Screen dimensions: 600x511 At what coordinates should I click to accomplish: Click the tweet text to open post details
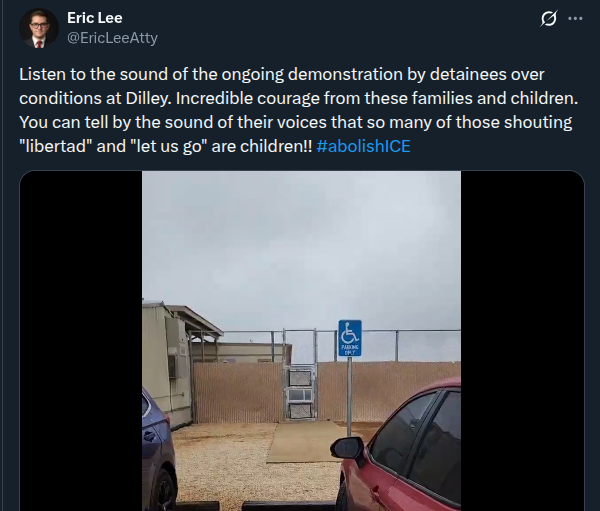click(x=298, y=110)
